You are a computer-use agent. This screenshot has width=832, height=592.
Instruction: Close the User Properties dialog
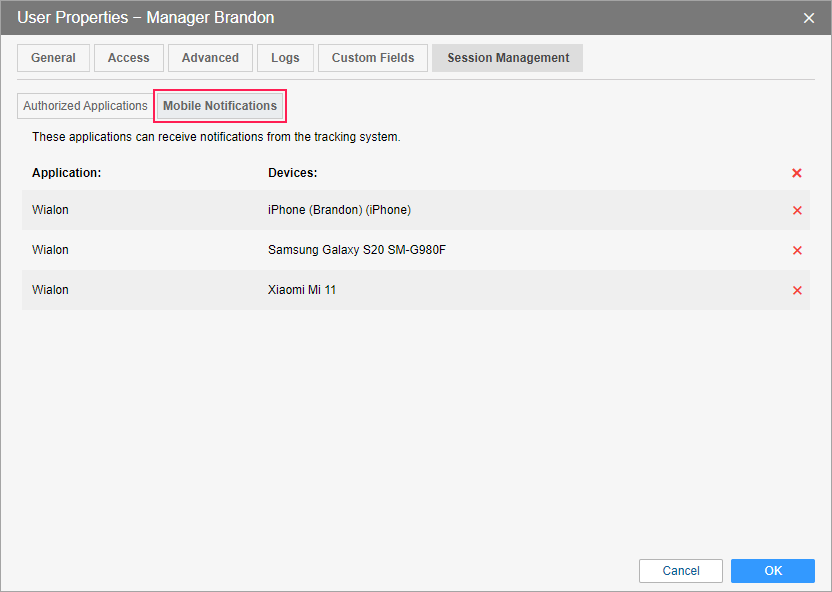[809, 18]
